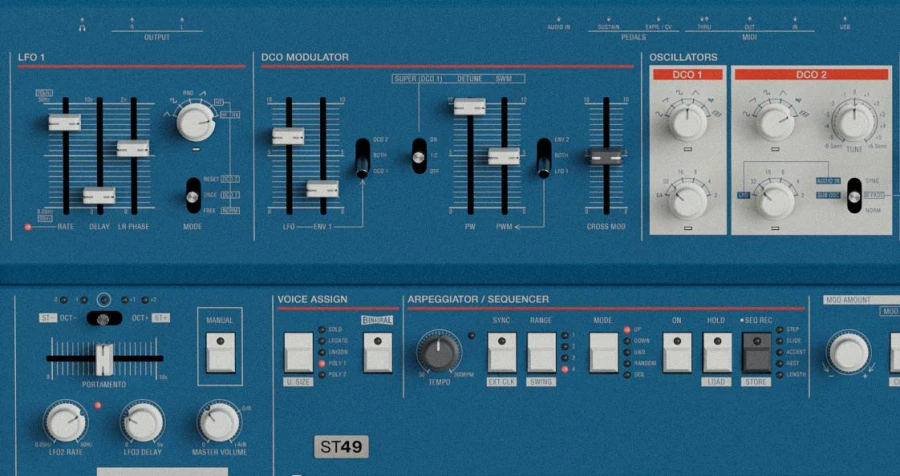900x476 pixels.
Task: Click the ACCENT sequencer LED
Action: pos(779,352)
